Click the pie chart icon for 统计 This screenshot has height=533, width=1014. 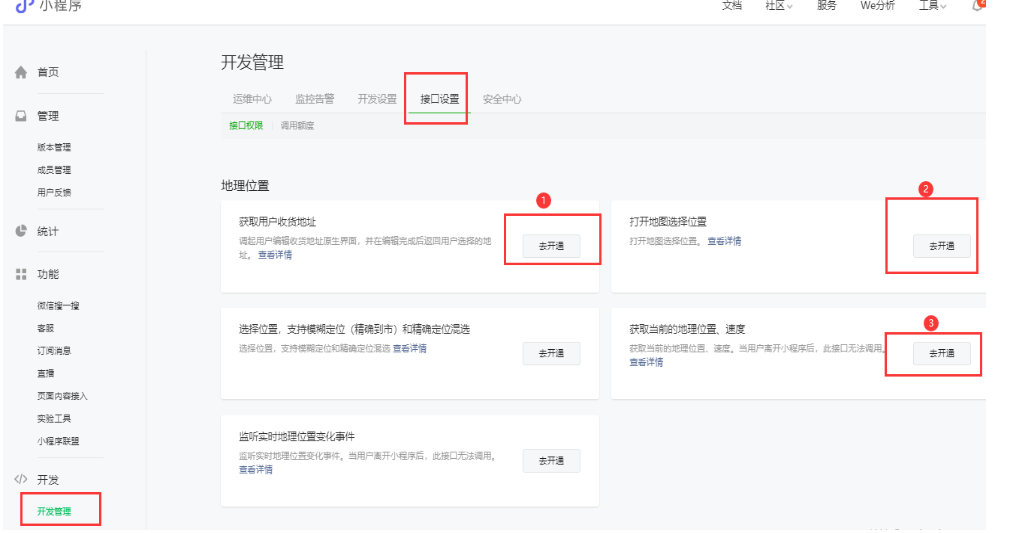pos(20,231)
